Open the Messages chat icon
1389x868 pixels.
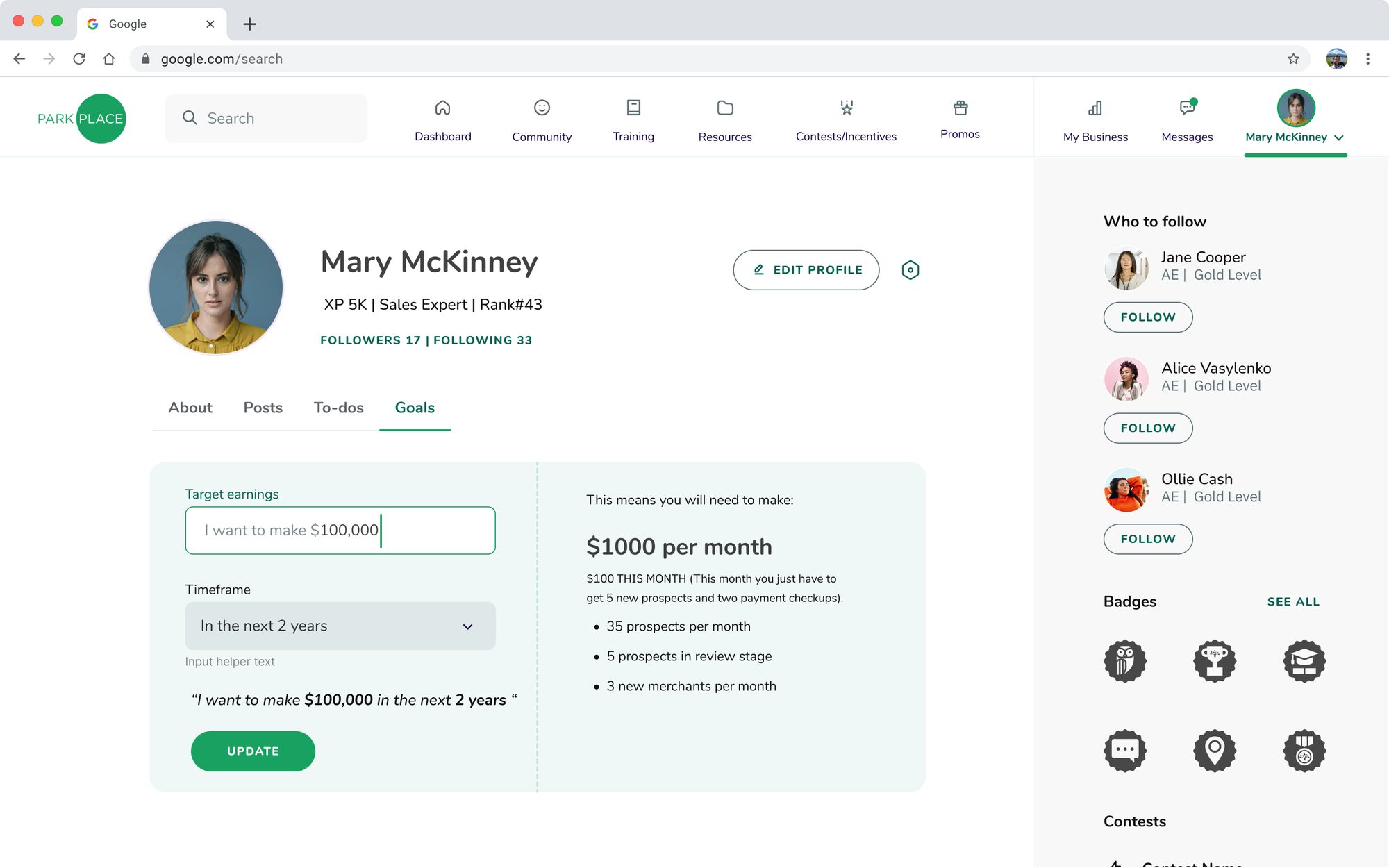click(x=1188, y=107)
